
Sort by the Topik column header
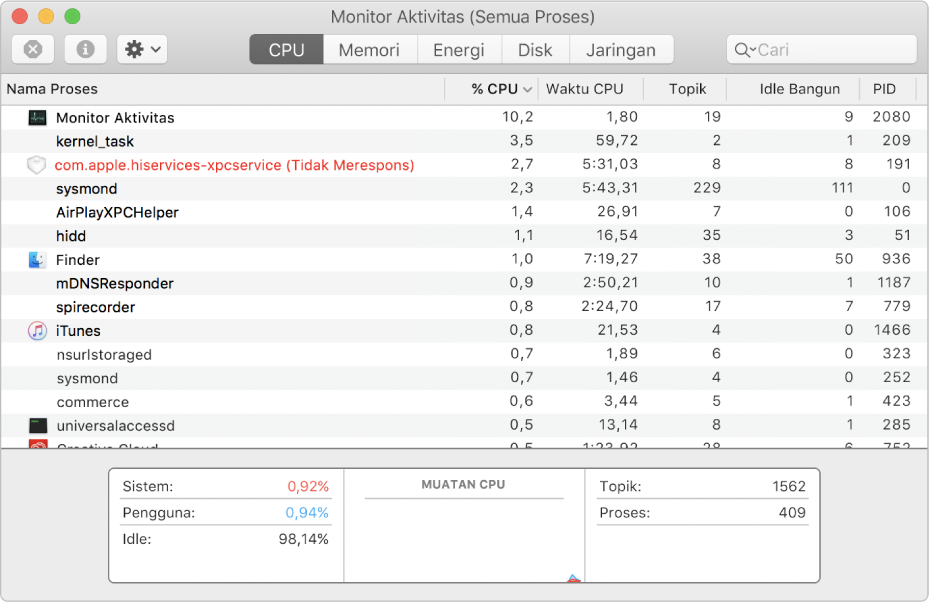pyautogui.click(x=685, y=89)
